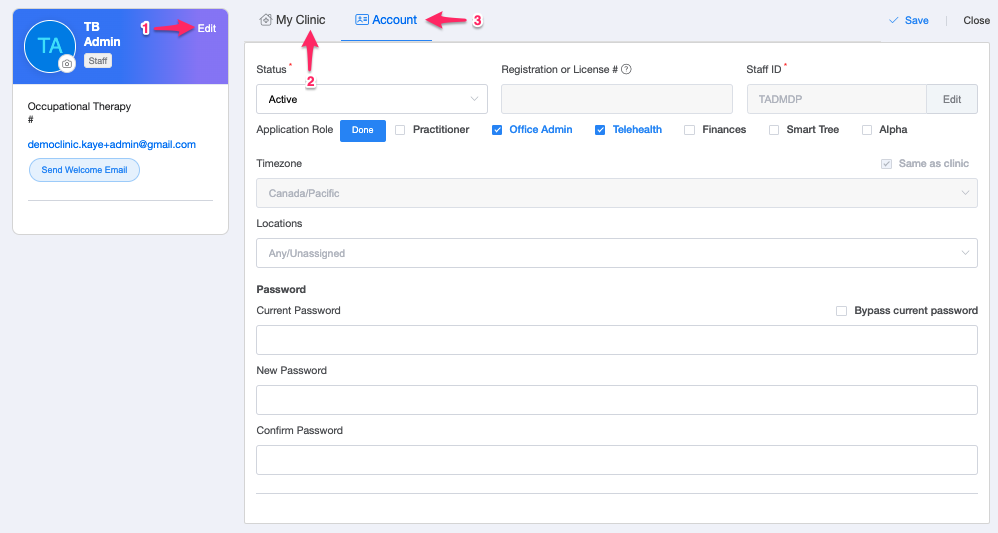Click the Account ID card icon
The image size is (998, 533).
(362, 20)
